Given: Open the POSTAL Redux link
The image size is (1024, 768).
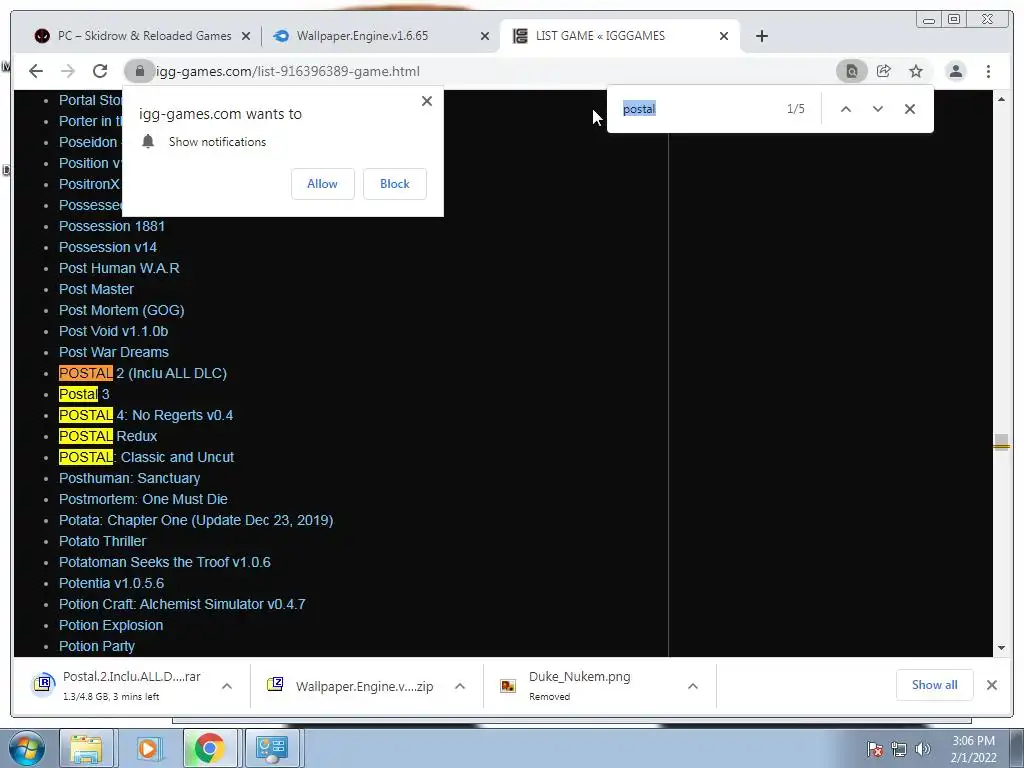Looking at the screenshot, I should 108,436.
